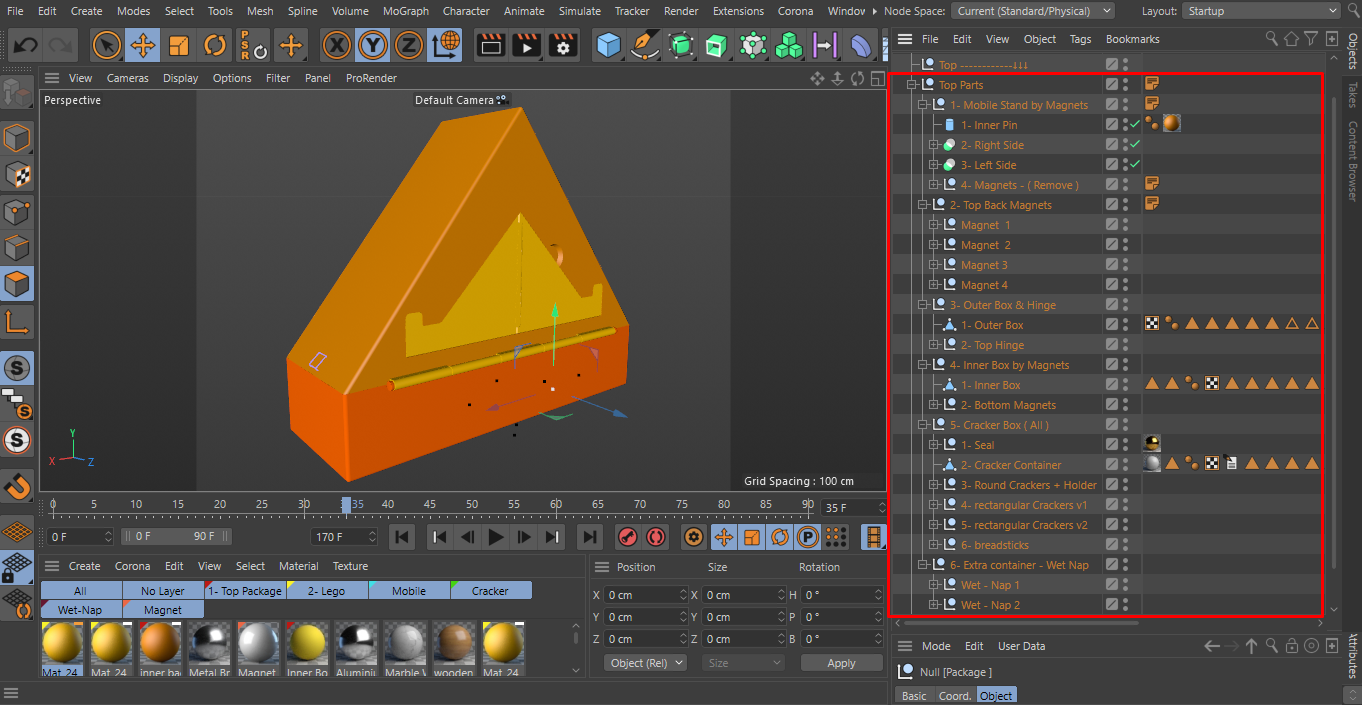Filter materials by Cracker layer button
Image resolution: width=1362 pixels, height=705 pixels.
(490, 591)
